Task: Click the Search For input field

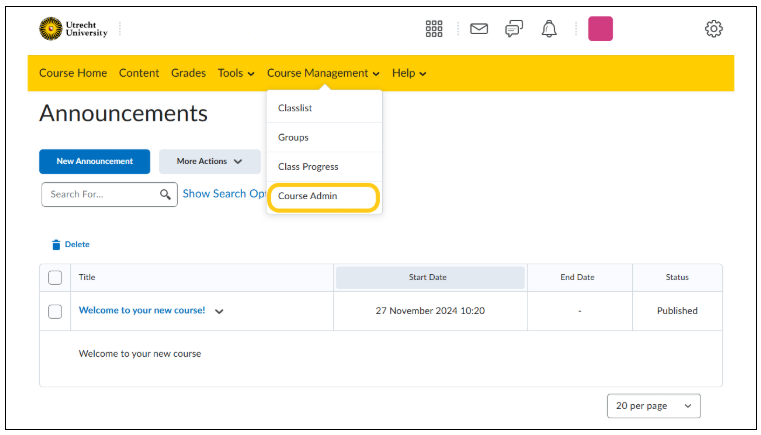Action: [x=110, y=195]
